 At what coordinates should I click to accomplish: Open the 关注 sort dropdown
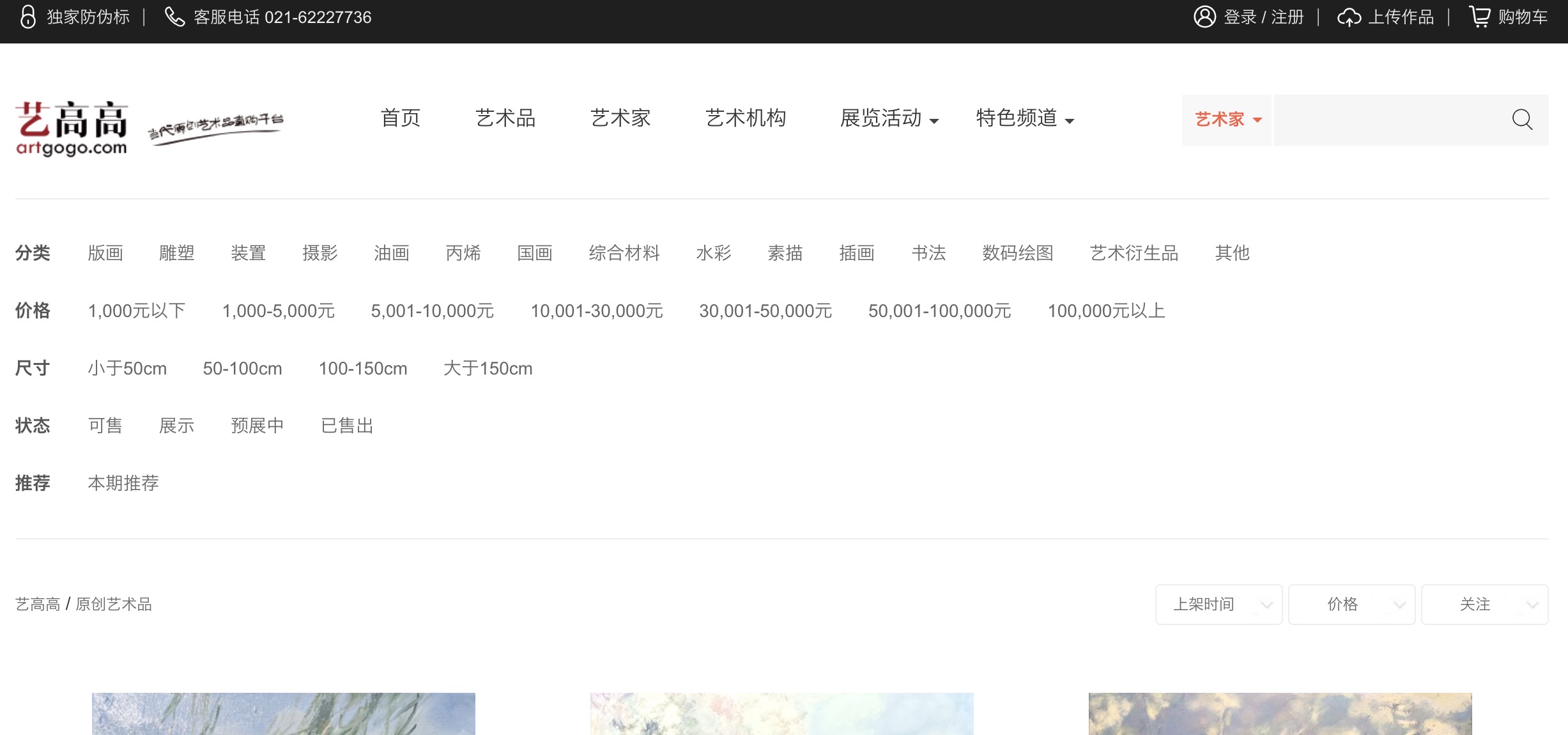point(1484,604)
